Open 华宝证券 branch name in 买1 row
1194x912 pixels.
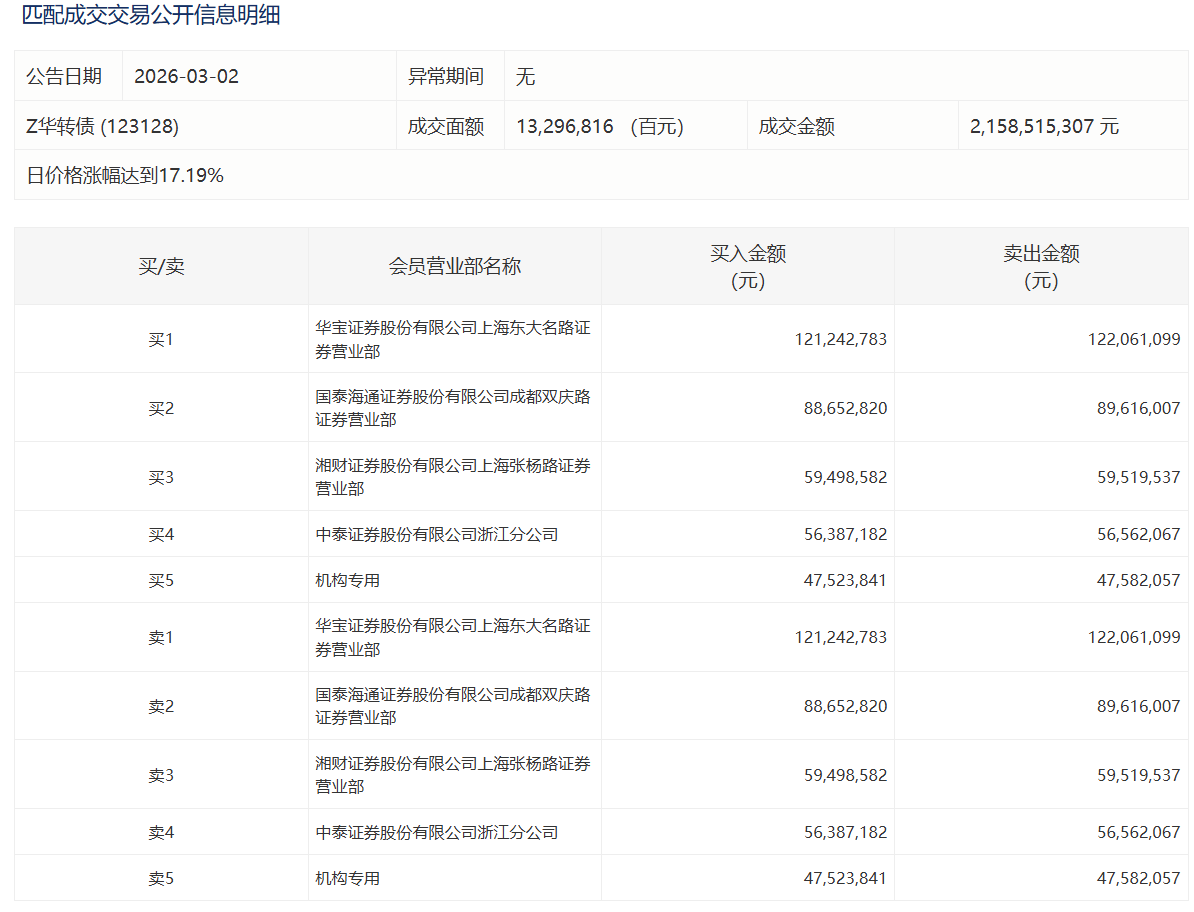point(453,339)
